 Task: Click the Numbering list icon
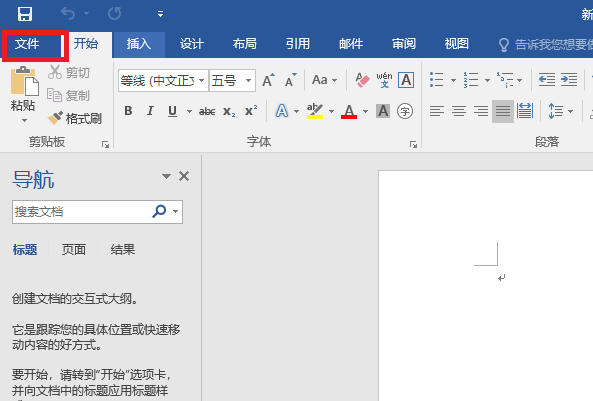tap(471, 80)
